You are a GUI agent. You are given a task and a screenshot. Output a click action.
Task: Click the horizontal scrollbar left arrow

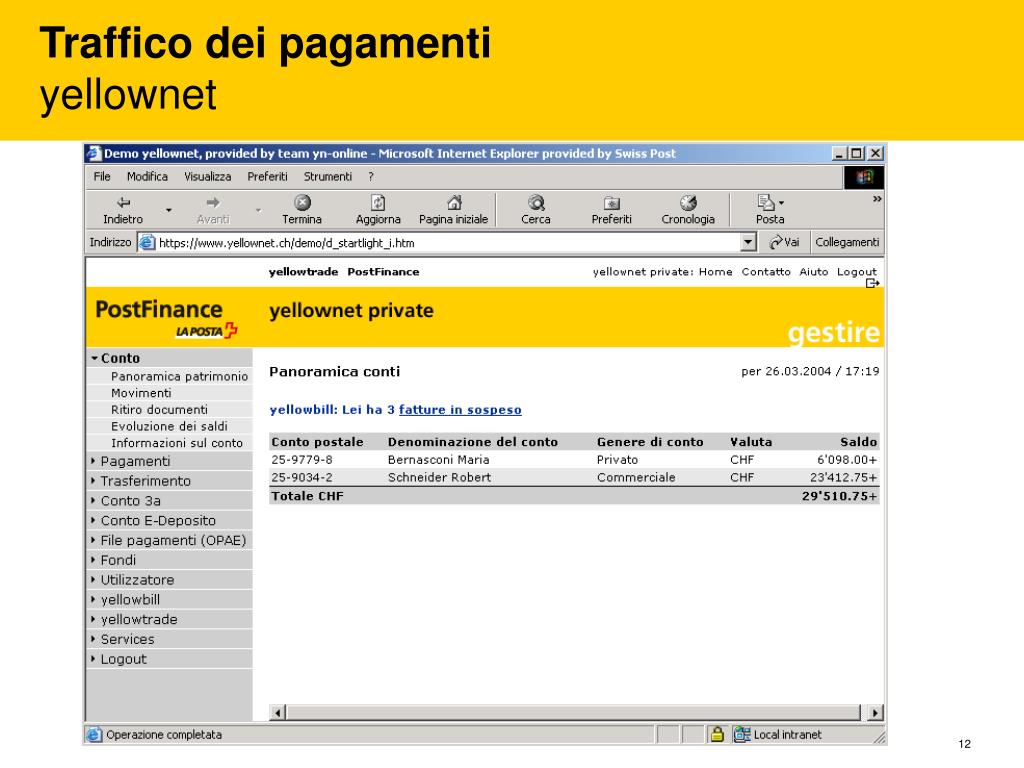click(x=278, y=712)
